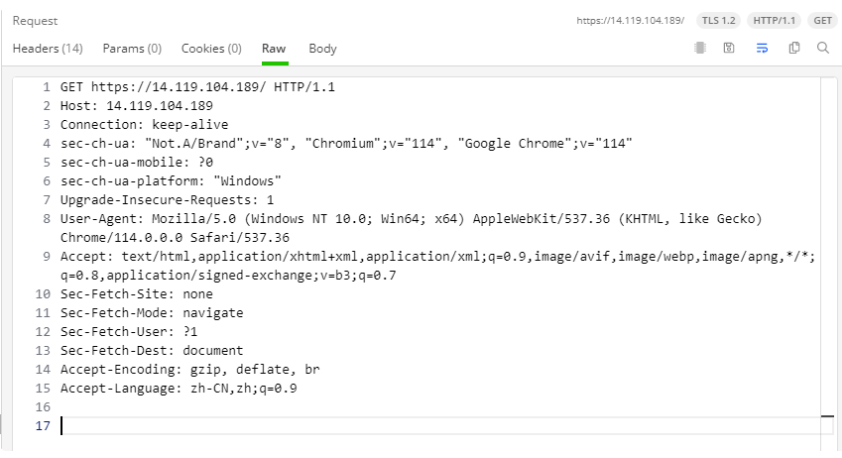
Task: Open search with the magnifier icon
Action: [x=823, y=48]
